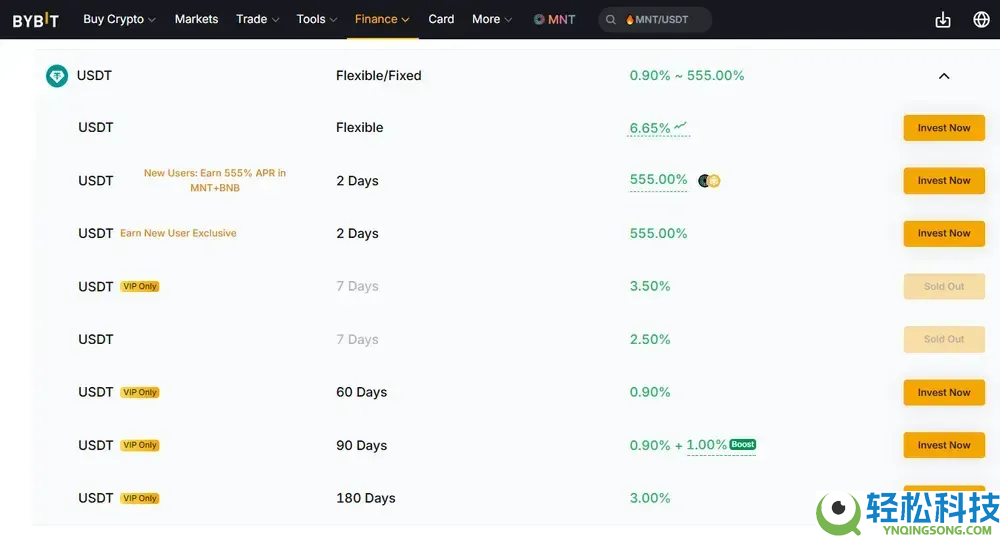1000x536 pixels.
Task: Click the MNT token icon in navbar
Action: [539, 20]
